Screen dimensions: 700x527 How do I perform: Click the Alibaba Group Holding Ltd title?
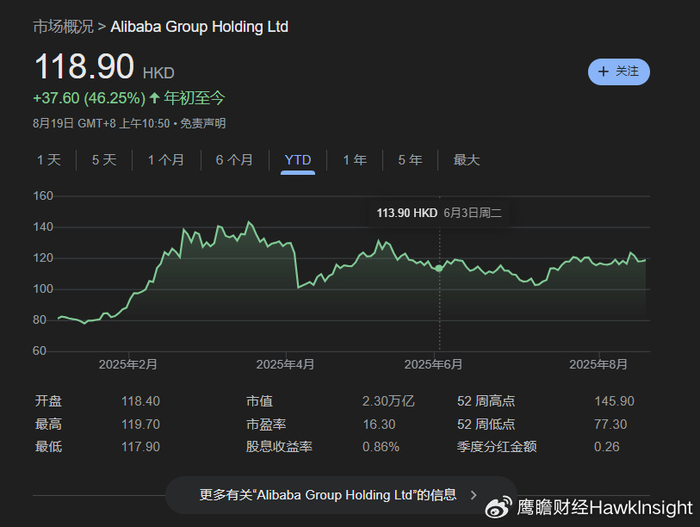click(x=200, y=27)
